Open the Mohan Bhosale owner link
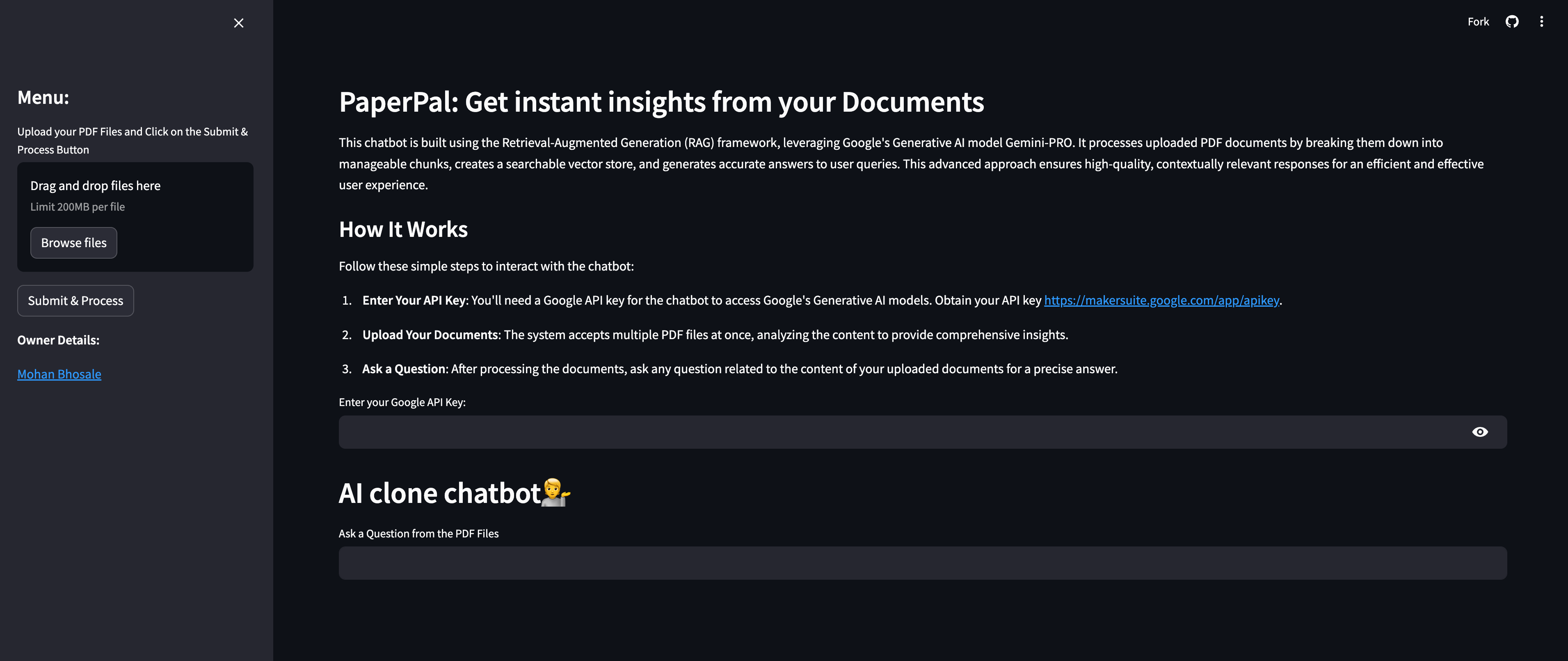Image resolution: width=1568 pixels, height=661 pixels. coord(59,374)
